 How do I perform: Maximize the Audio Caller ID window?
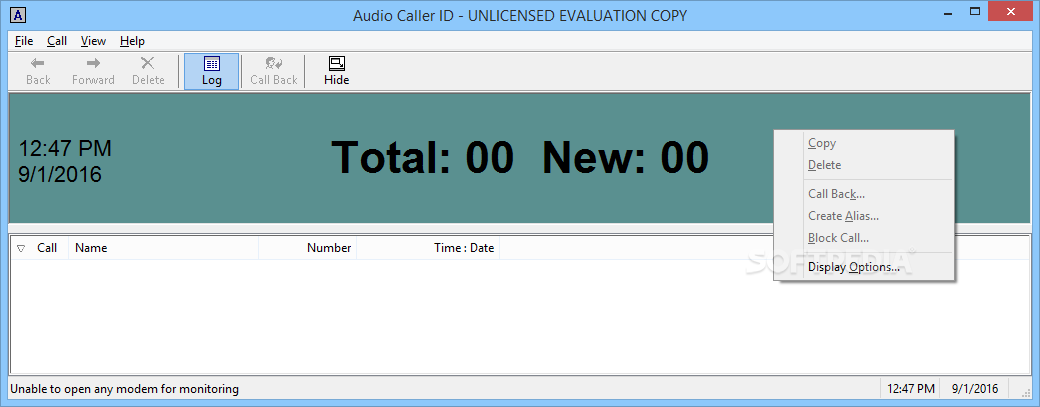coord(974,10)
